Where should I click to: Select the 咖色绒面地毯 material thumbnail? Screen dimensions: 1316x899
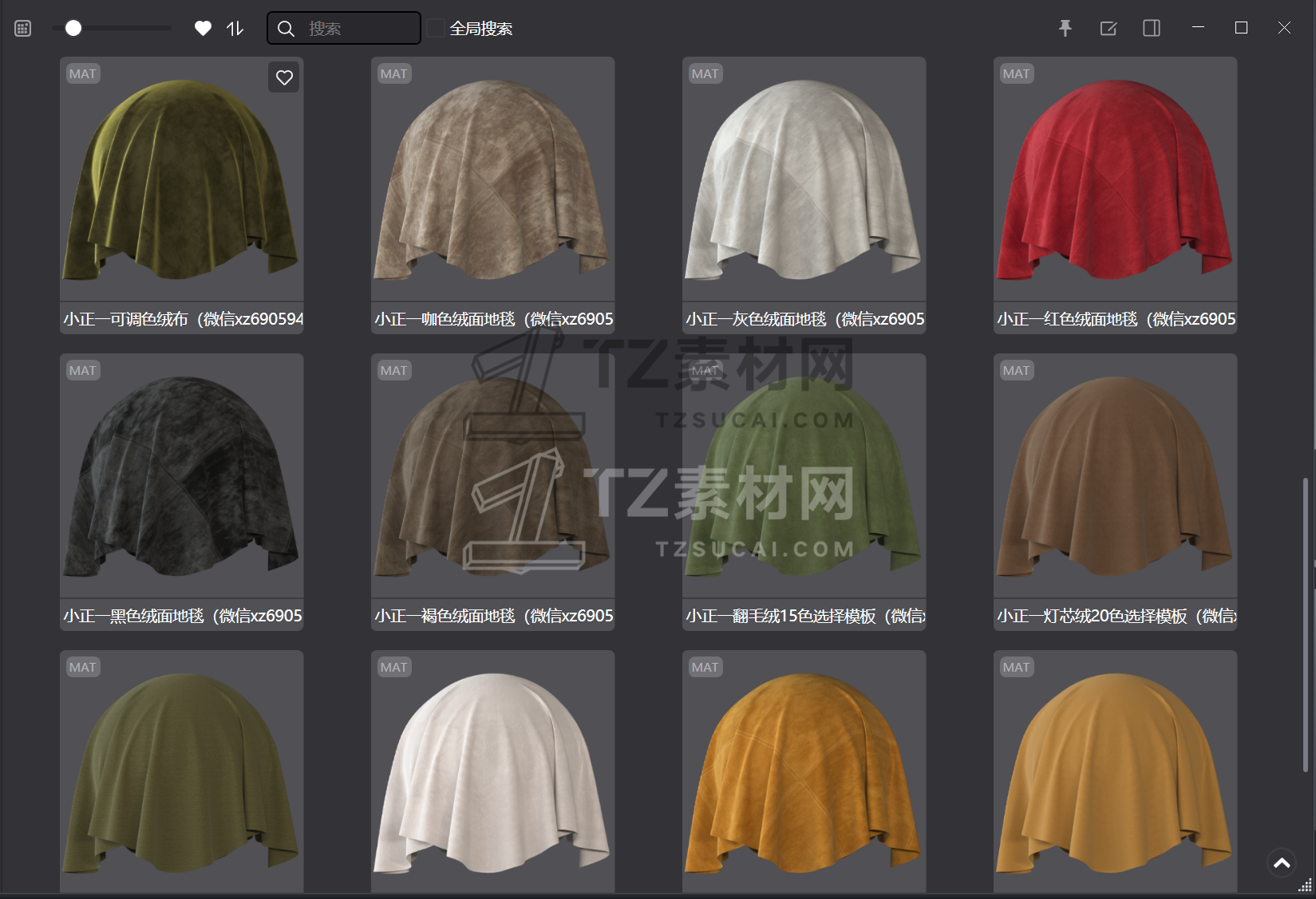(493, 179)
